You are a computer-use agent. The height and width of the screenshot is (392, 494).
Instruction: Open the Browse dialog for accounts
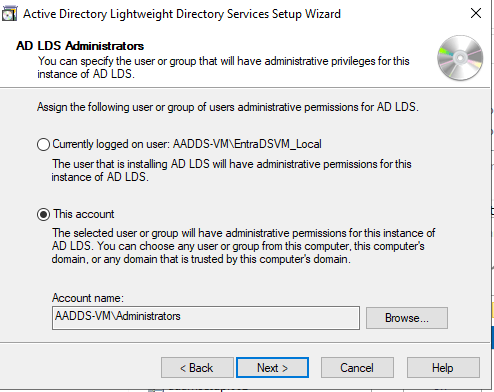click(407, 318)
